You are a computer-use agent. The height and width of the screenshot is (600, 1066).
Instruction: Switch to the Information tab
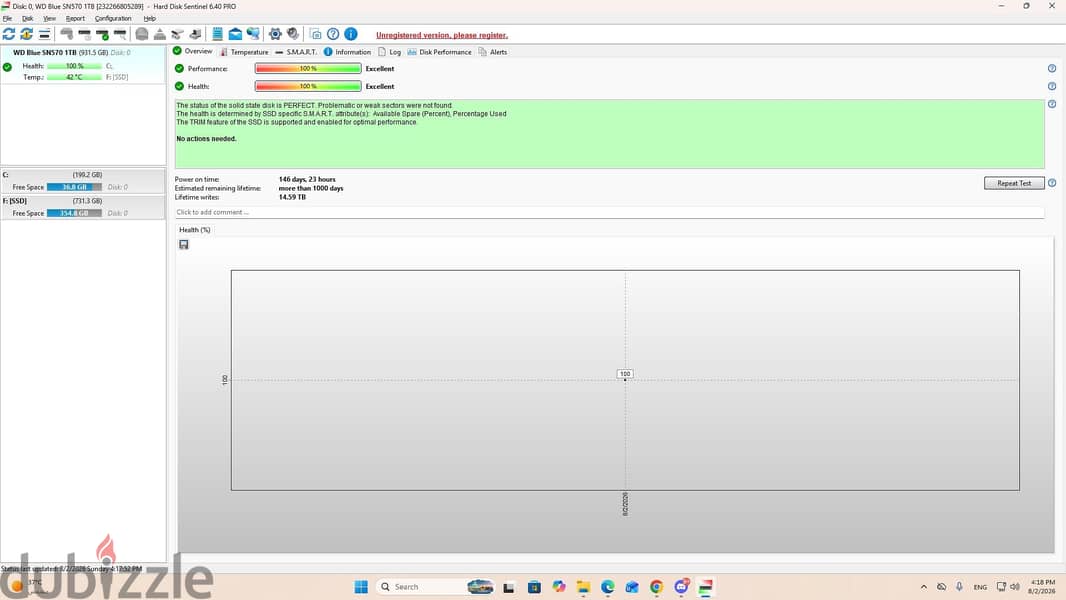[x=347, y=52]
